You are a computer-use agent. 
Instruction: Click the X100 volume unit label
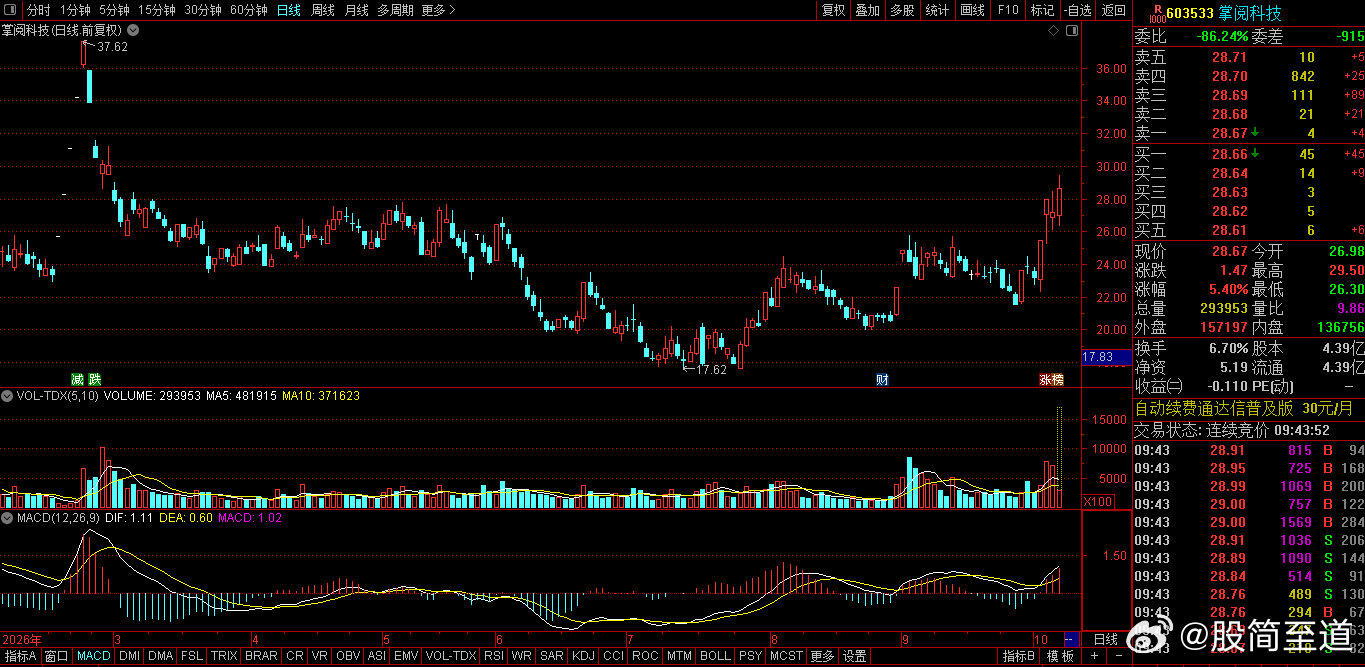pyautogui.click(x=1099, y=501)
